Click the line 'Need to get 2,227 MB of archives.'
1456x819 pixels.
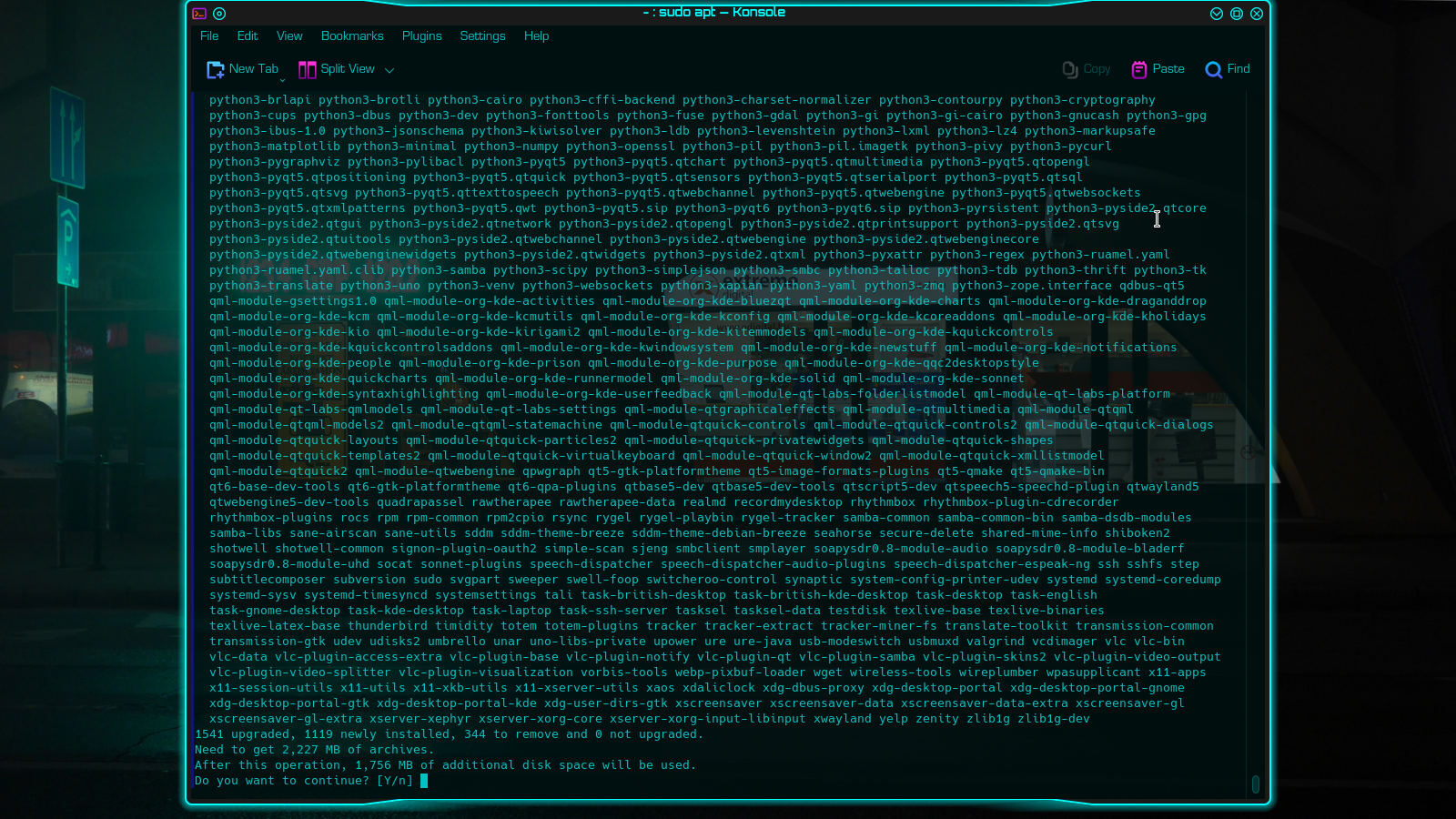click(315, 750)
